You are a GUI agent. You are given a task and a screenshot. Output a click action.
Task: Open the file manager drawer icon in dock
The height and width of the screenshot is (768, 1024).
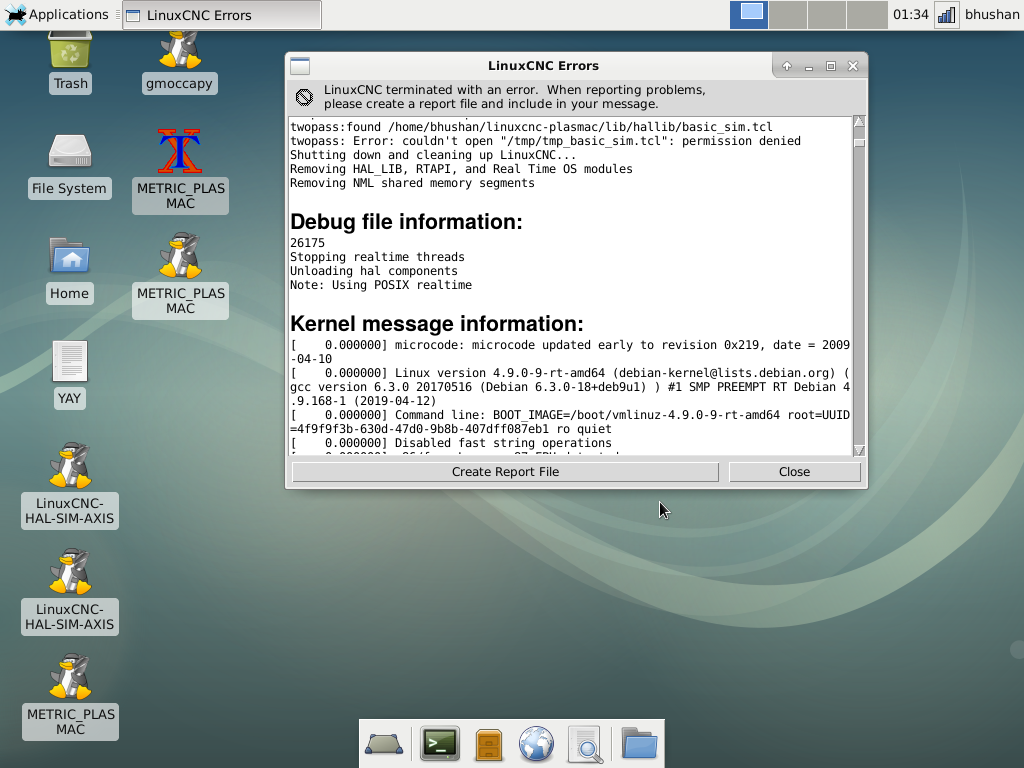[488, 744]
